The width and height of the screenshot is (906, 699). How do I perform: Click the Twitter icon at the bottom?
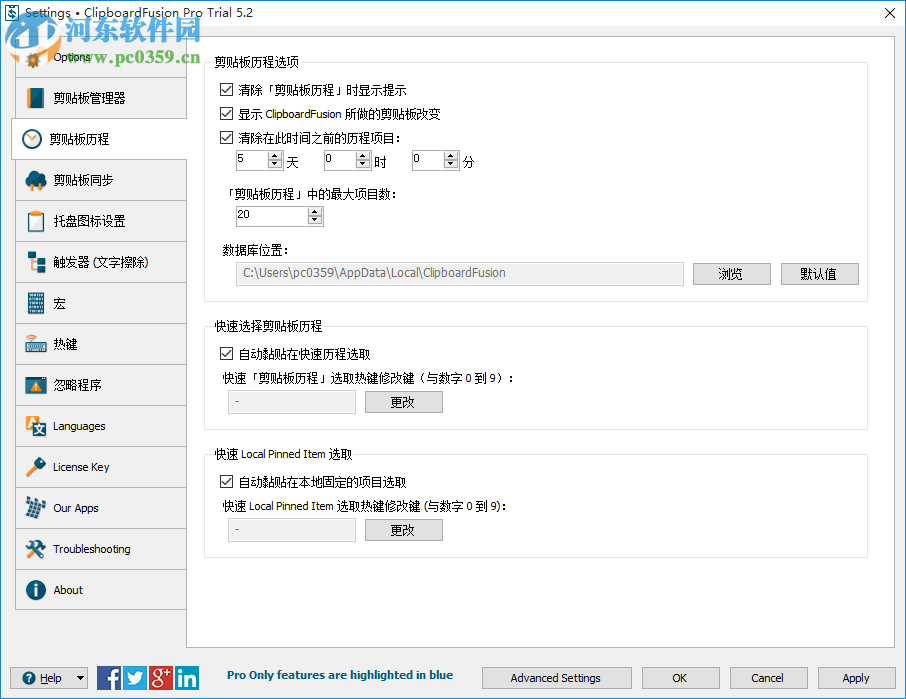point(134,678)
